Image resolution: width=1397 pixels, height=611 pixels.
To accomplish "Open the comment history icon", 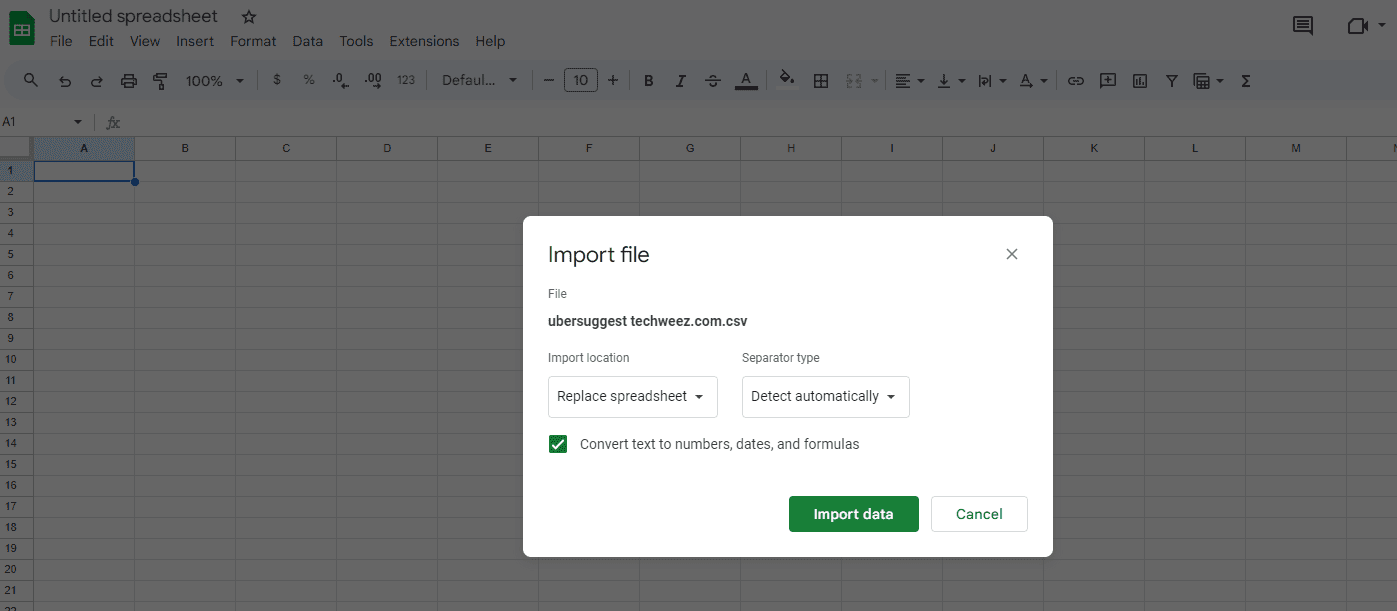I will tap(1303, 26).
